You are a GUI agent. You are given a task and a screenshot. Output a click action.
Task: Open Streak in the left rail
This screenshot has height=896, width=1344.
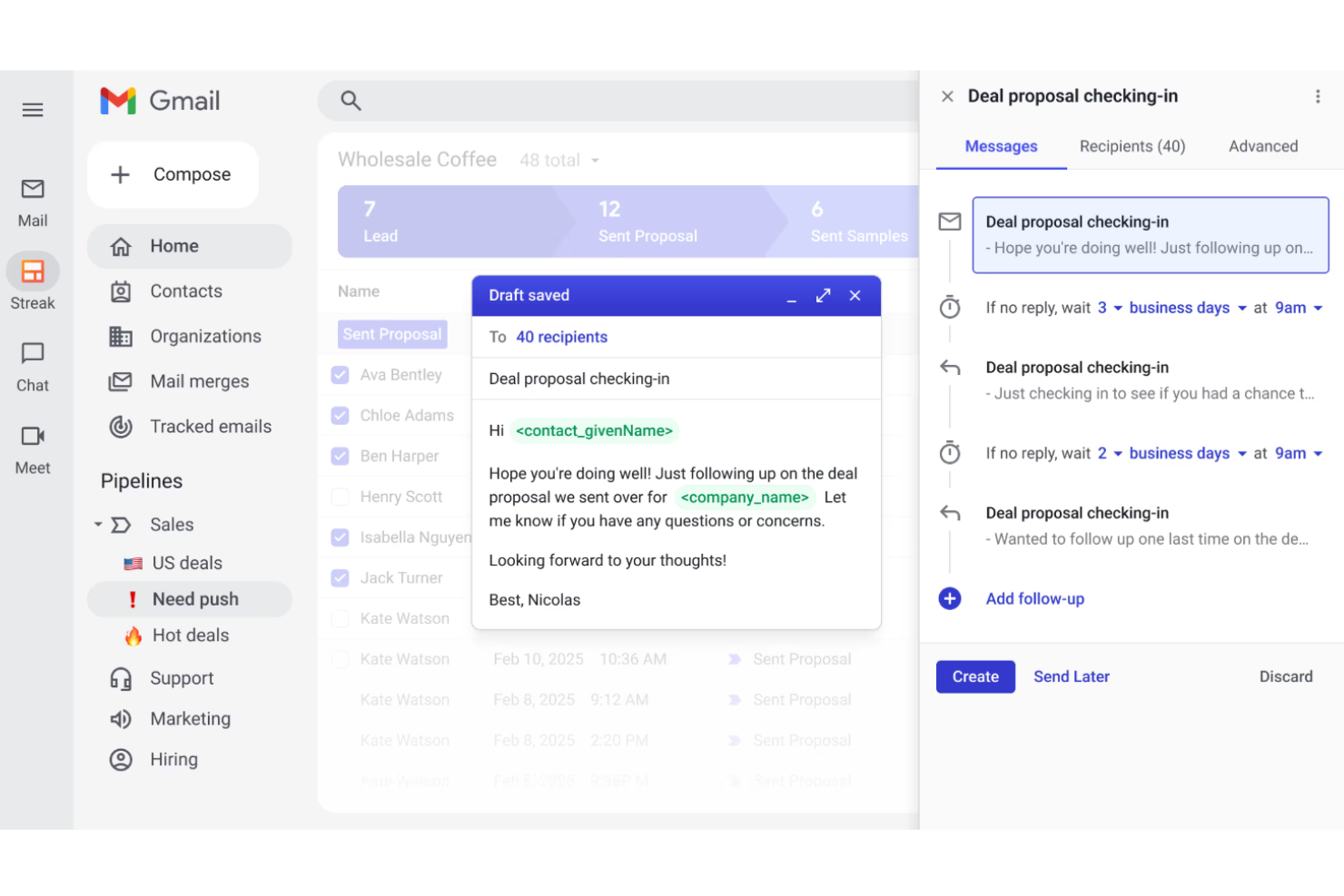[33, 282]
